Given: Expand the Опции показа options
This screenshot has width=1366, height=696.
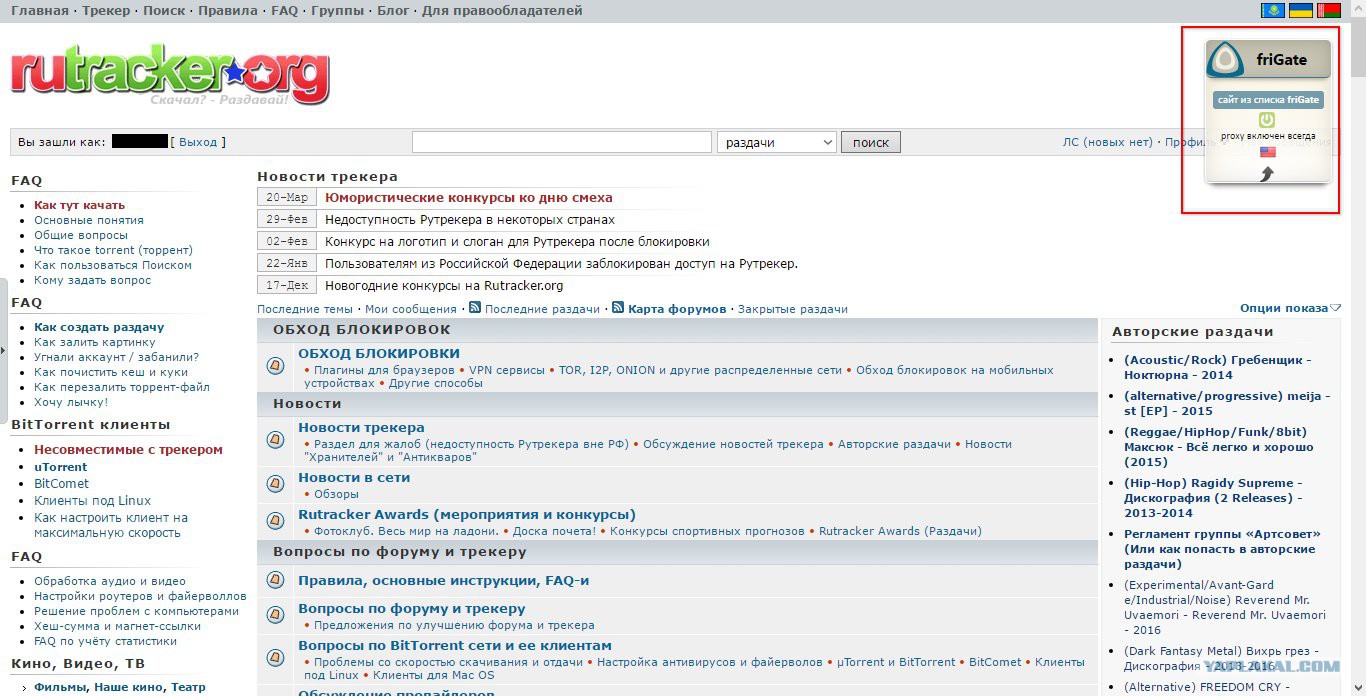Looking at the screenshot, I should 1290,308.
